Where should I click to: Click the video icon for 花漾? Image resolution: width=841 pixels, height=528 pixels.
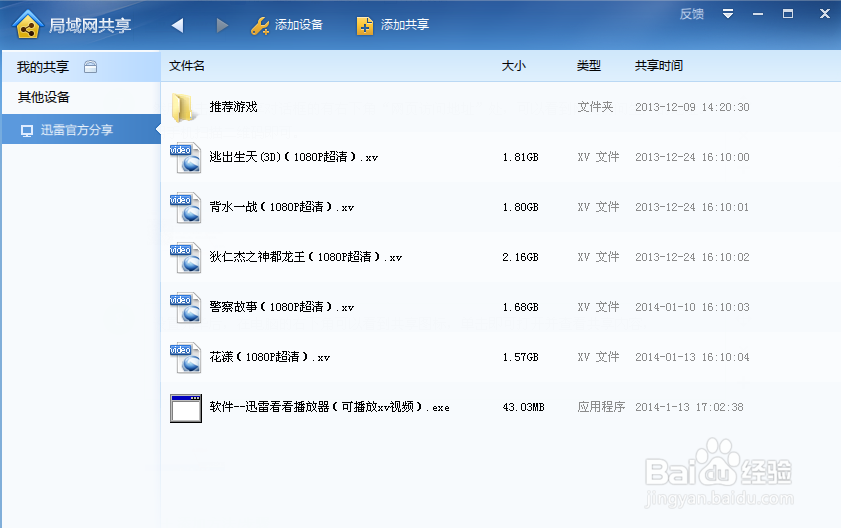click(186, 357)
